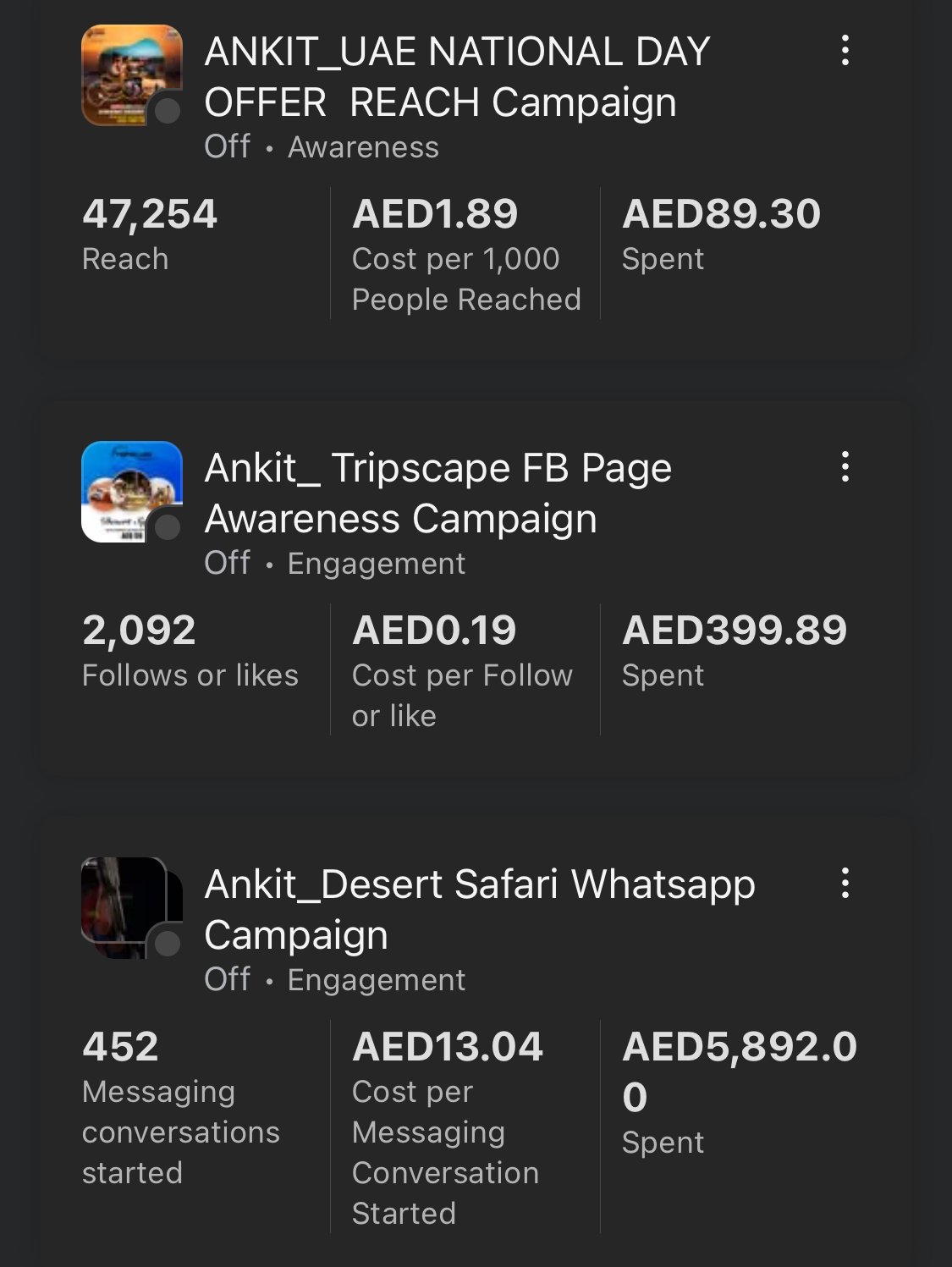The image size is (952, 1267).
Task: Tap Tripscape FB Page campaign thumbnail
Action: (127, 488)
